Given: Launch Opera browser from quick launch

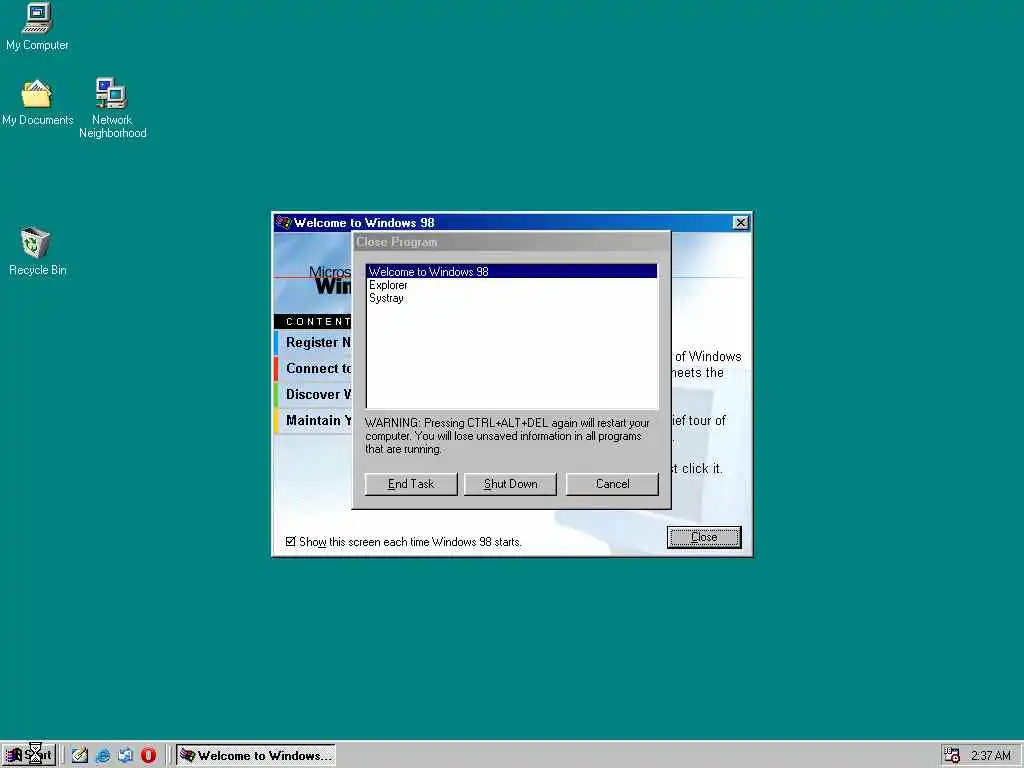Looking at the screenshot, I should pos(149,756).
